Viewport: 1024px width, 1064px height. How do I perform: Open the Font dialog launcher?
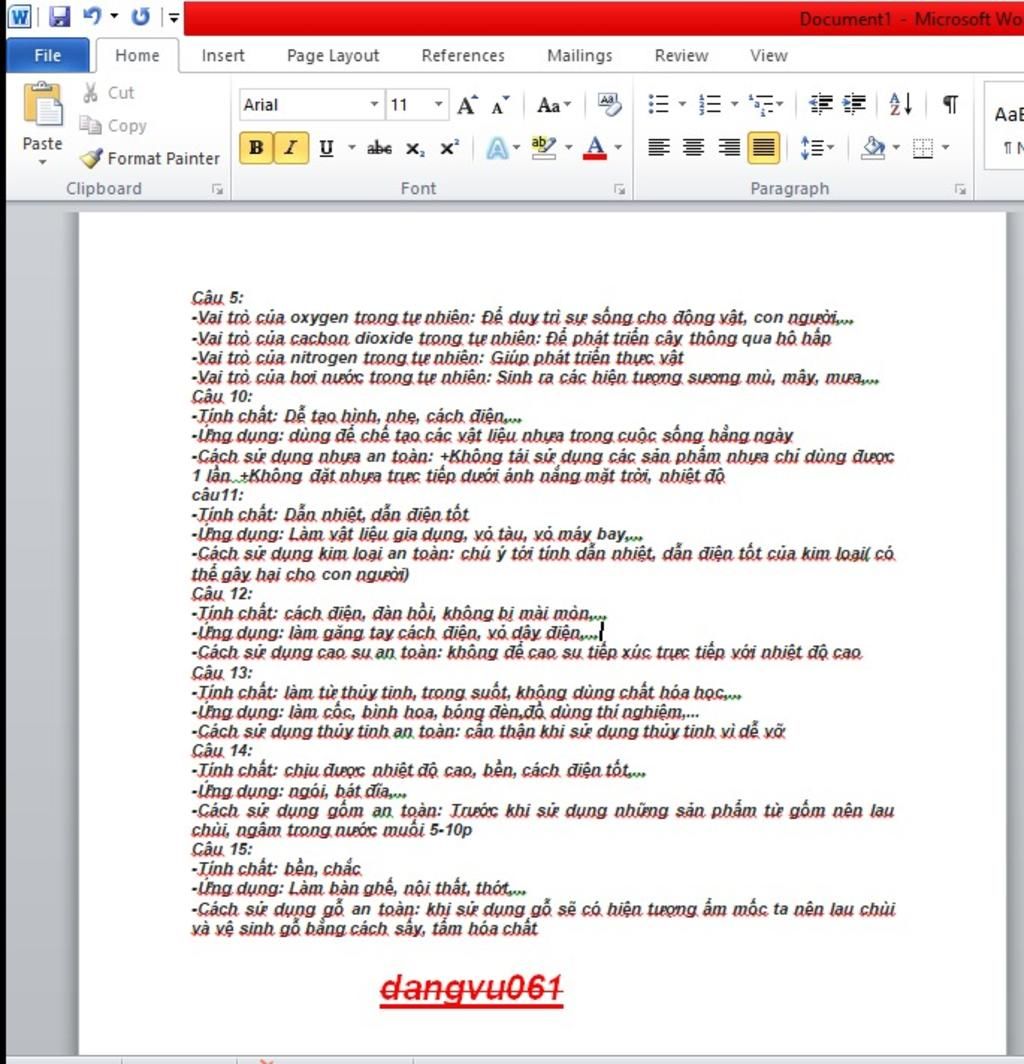click(619, 189)
